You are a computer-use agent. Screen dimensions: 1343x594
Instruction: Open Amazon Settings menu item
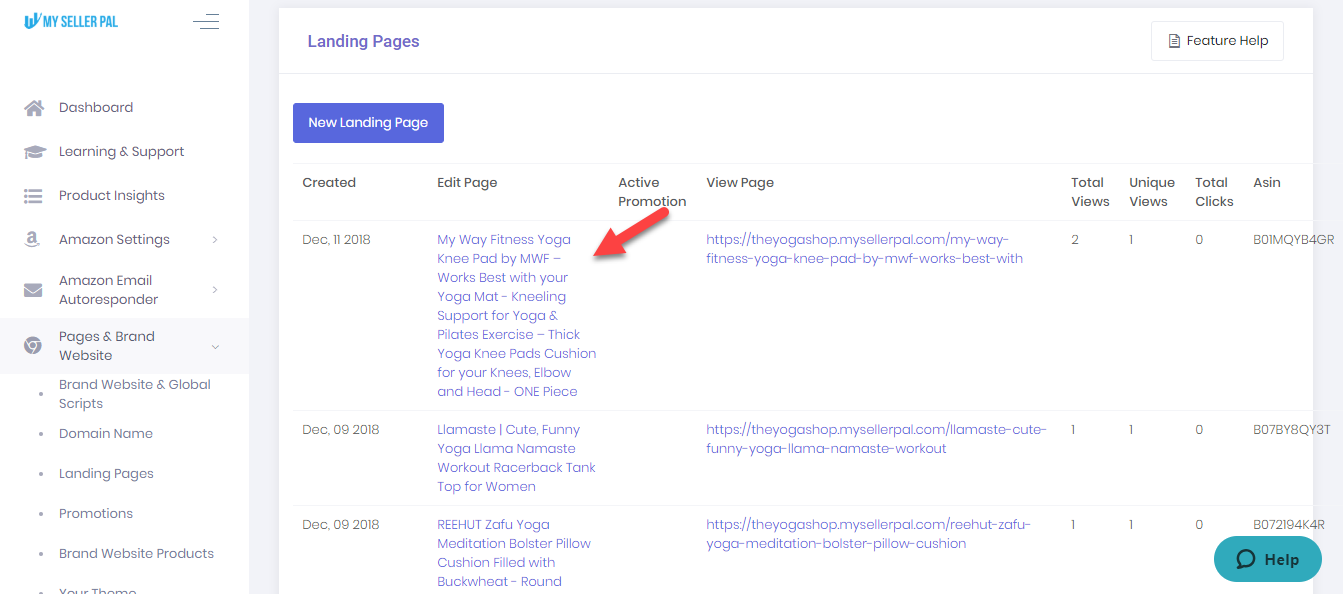tap(114, 240)
